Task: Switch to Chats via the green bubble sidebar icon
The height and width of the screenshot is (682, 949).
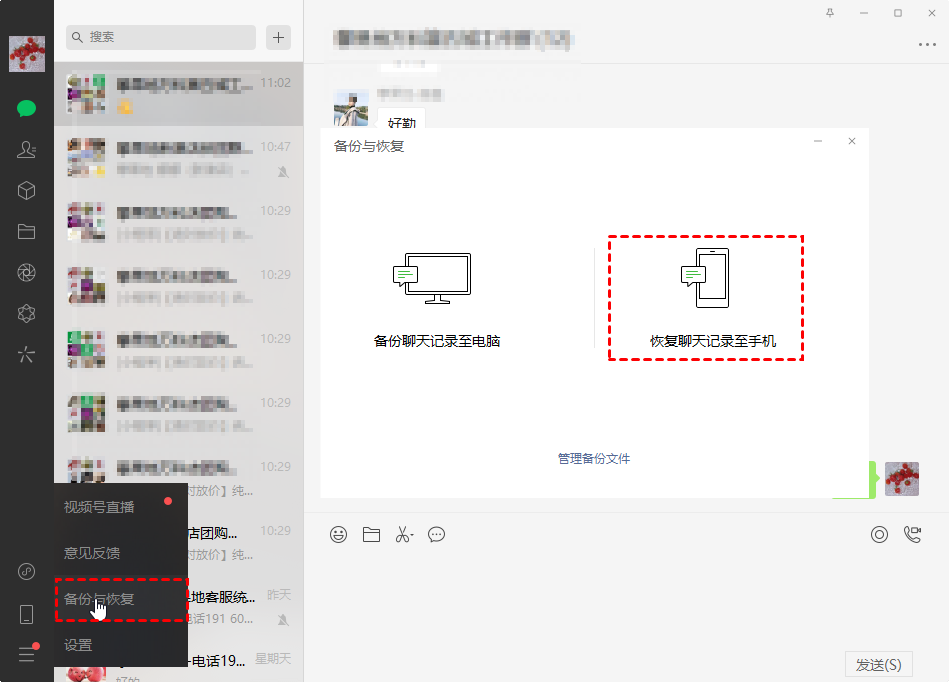Action: pyautogui.click(x=25, y=108)
